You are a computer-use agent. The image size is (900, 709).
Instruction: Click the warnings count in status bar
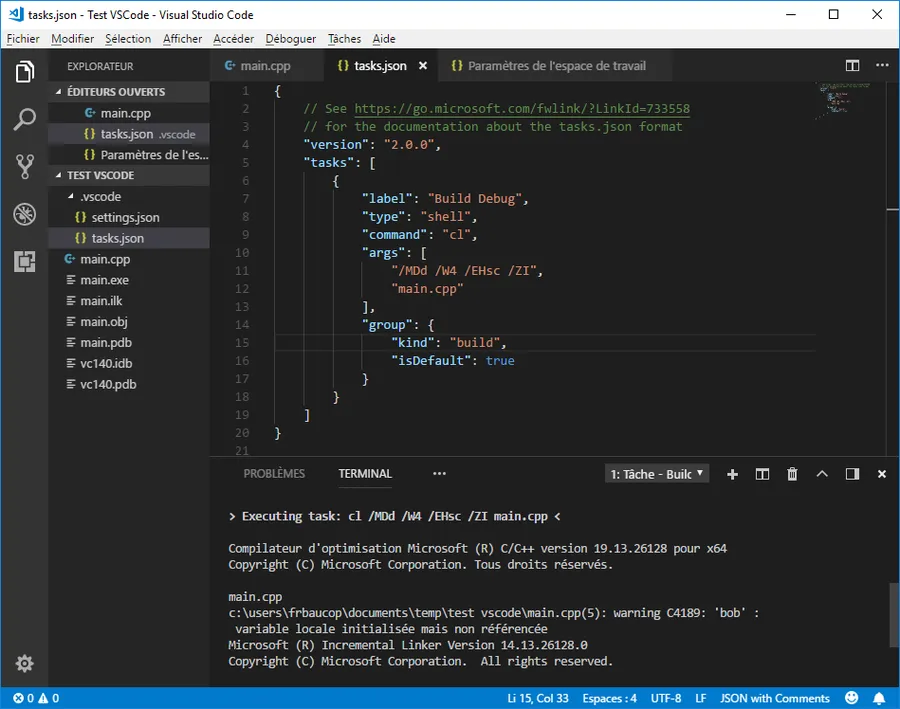[x=49, y=698]
